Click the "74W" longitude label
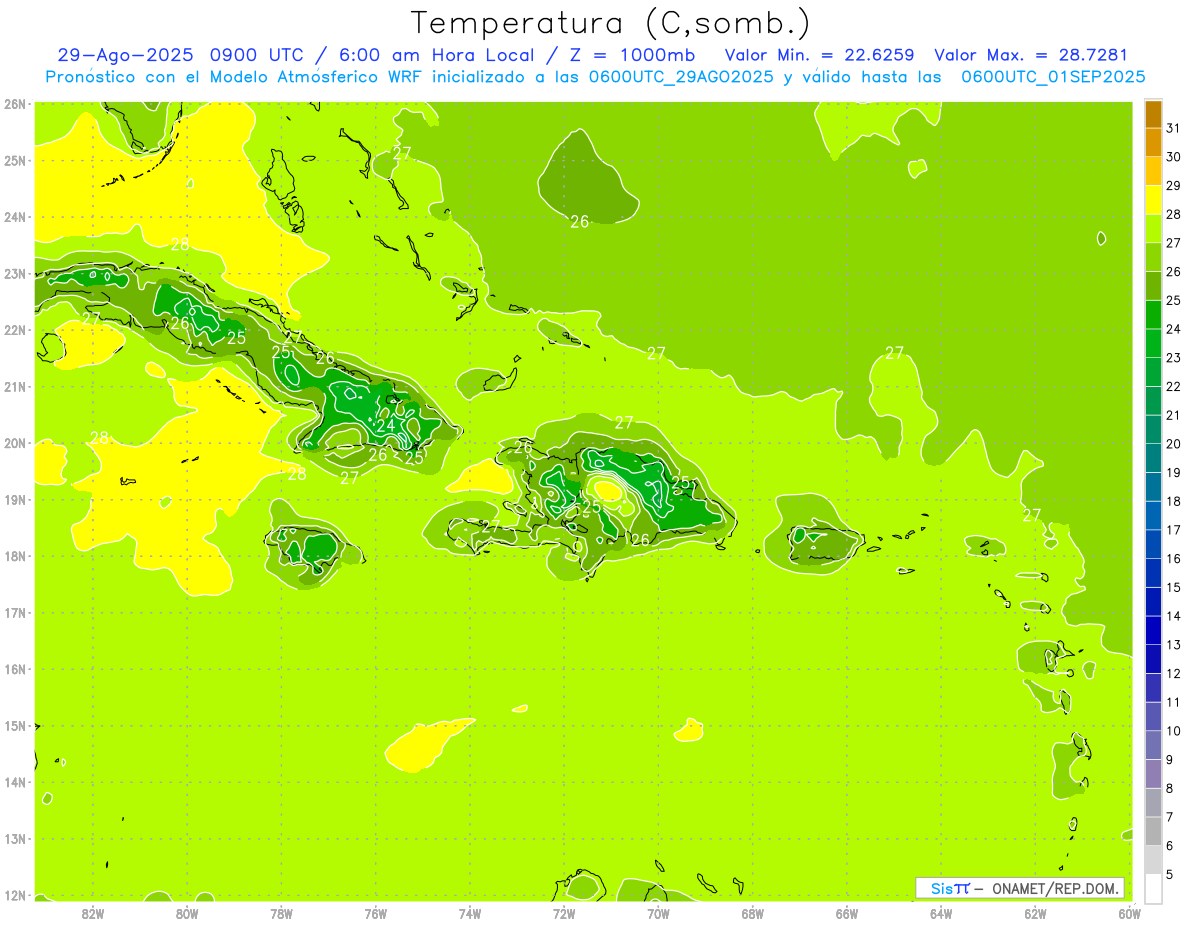 click(x=470, y=913)
